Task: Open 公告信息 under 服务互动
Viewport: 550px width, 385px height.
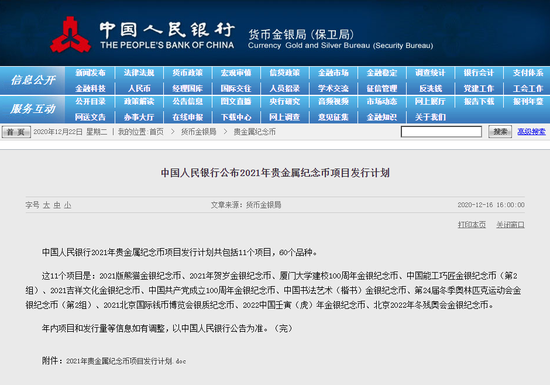Action: tap(187, 102)
